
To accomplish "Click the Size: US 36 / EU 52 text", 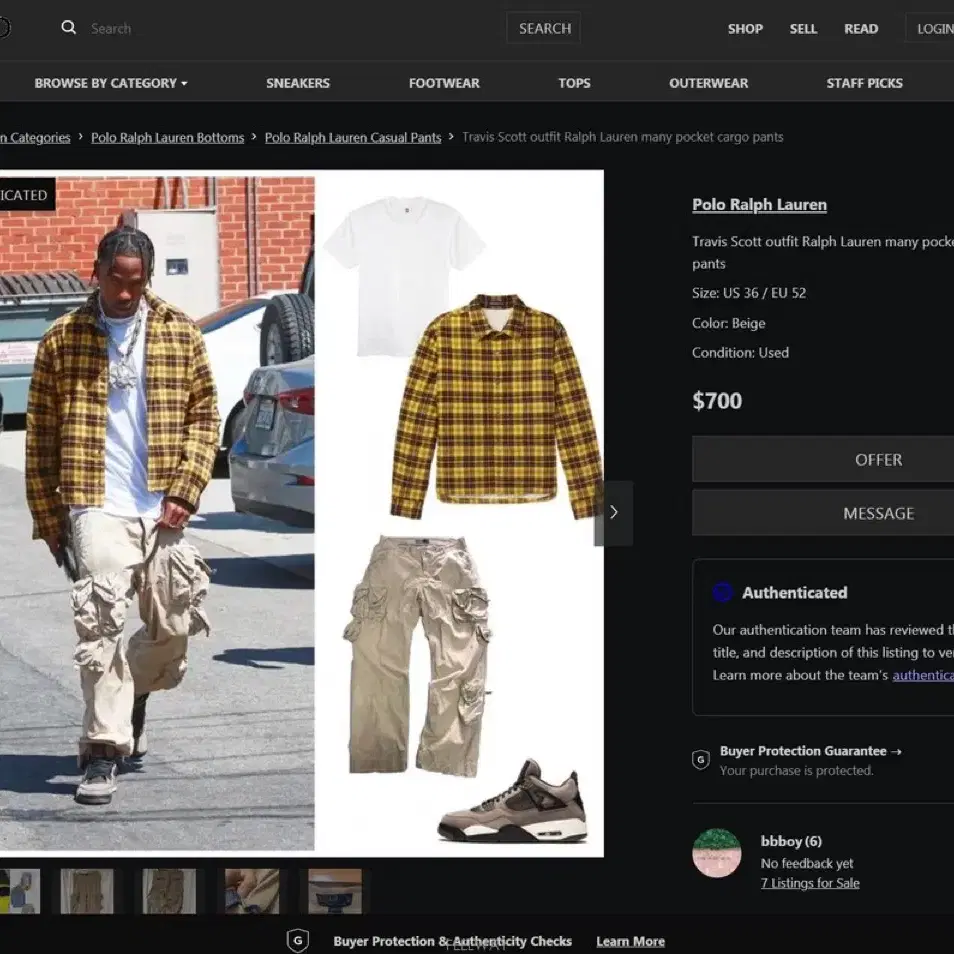I will pyautogui.click(x=749, y=293).
